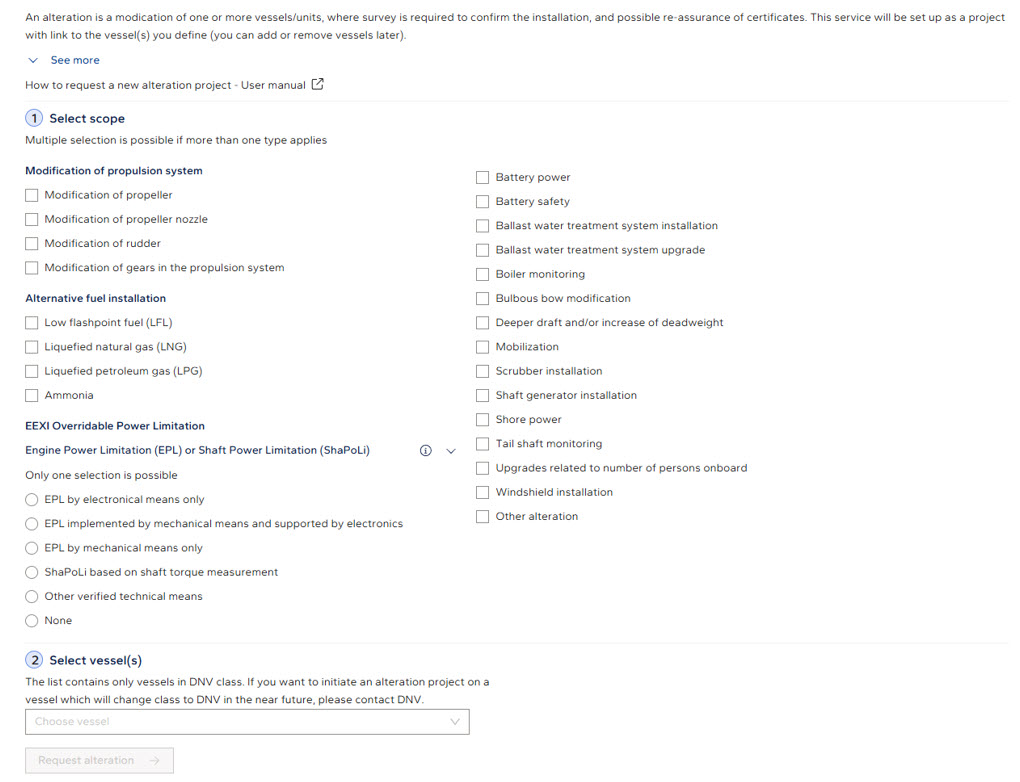Check Windshield installation option
This screenshot has height=782, width=1020.
pos(483,493)
